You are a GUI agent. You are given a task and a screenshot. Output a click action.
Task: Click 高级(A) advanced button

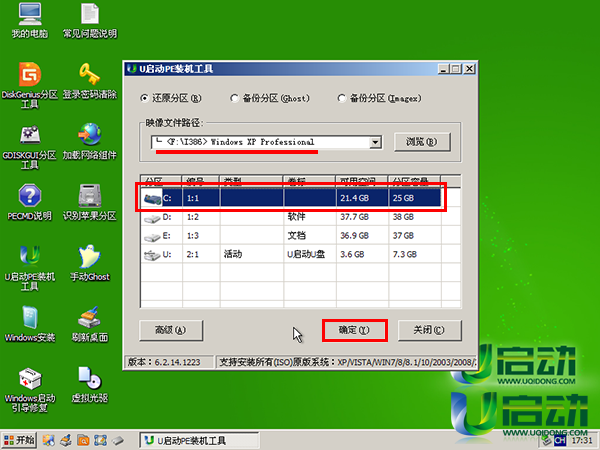click(171, 330)
